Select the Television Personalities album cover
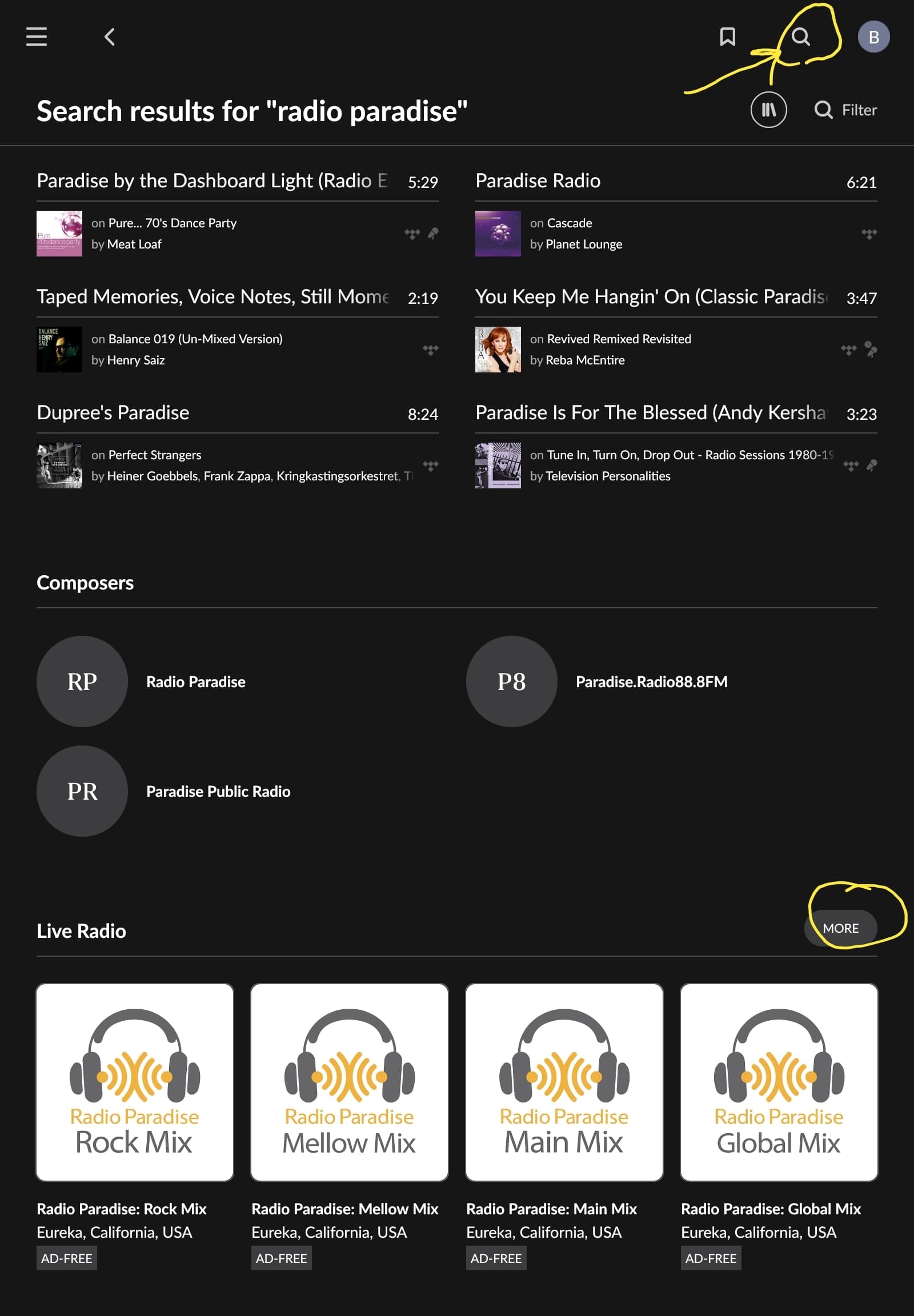The width and height of the screenshot is (914, 1316). (498, 465)
